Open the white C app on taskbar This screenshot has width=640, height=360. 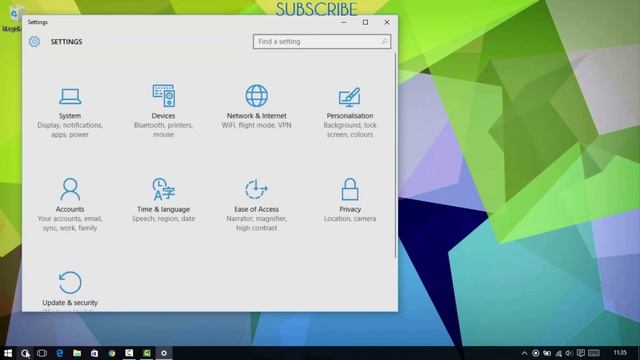point(129,353)
